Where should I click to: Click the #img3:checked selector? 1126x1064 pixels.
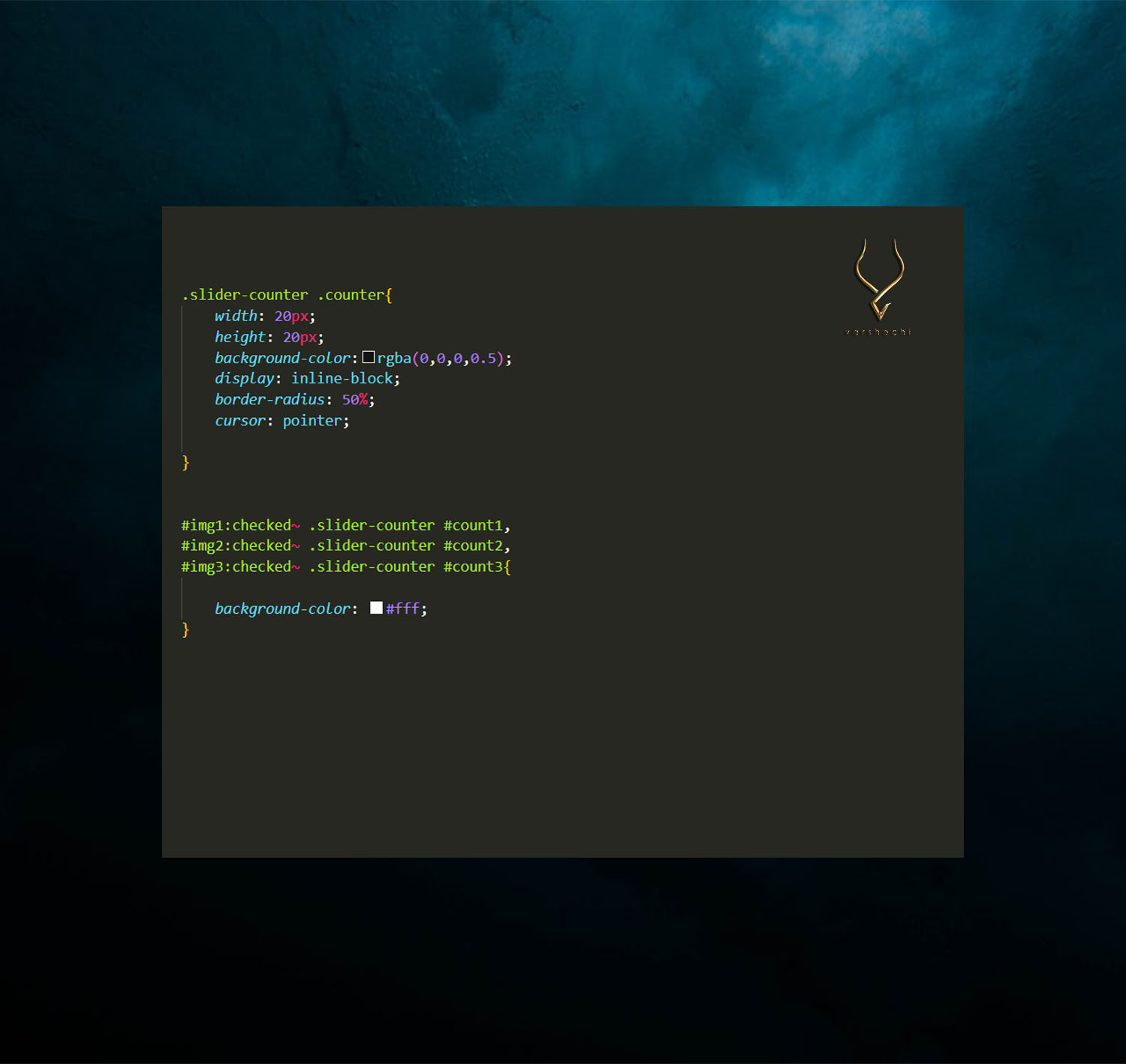[x=236, y=567]
